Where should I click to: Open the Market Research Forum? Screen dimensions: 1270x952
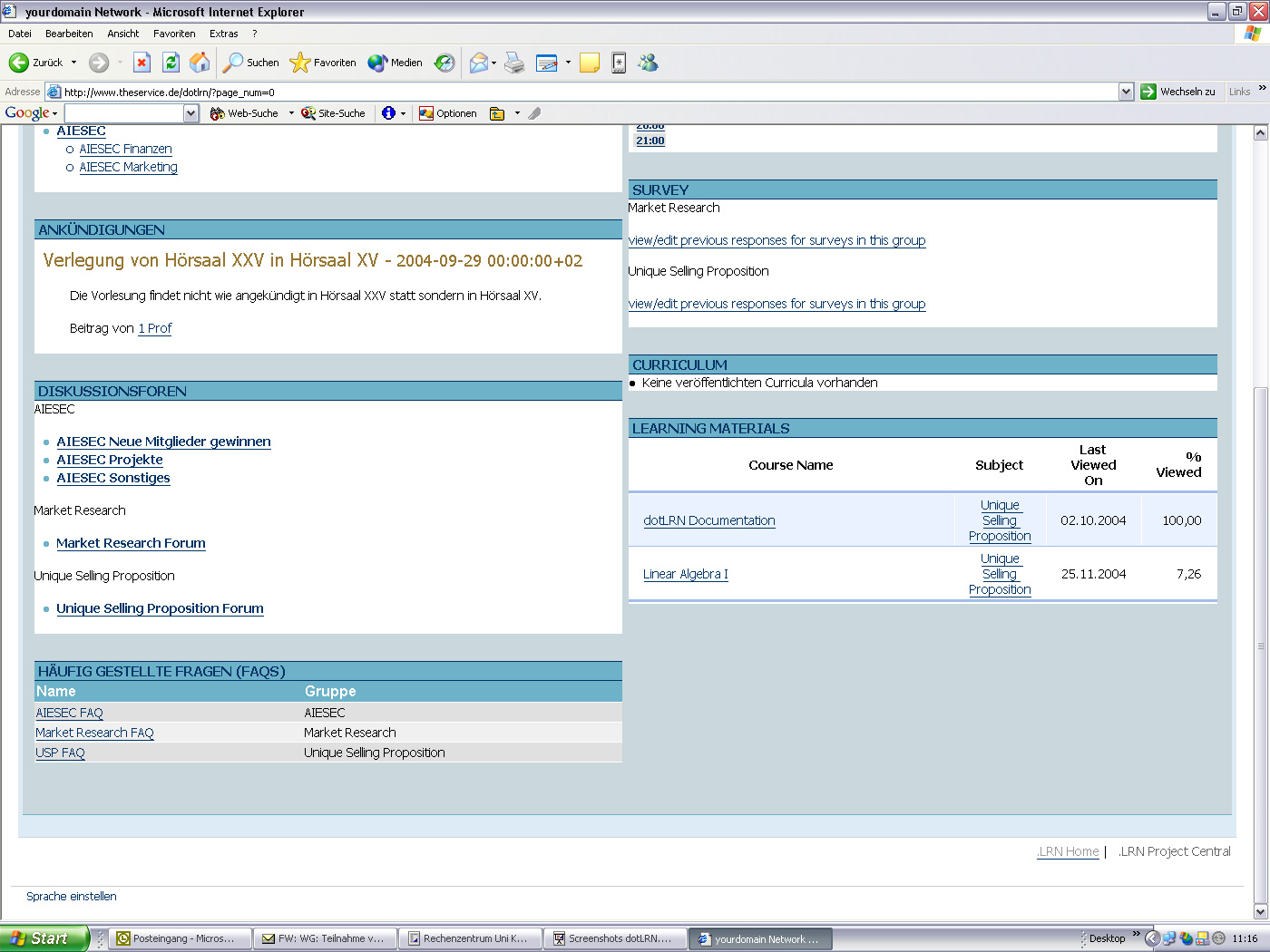point(131,543)
